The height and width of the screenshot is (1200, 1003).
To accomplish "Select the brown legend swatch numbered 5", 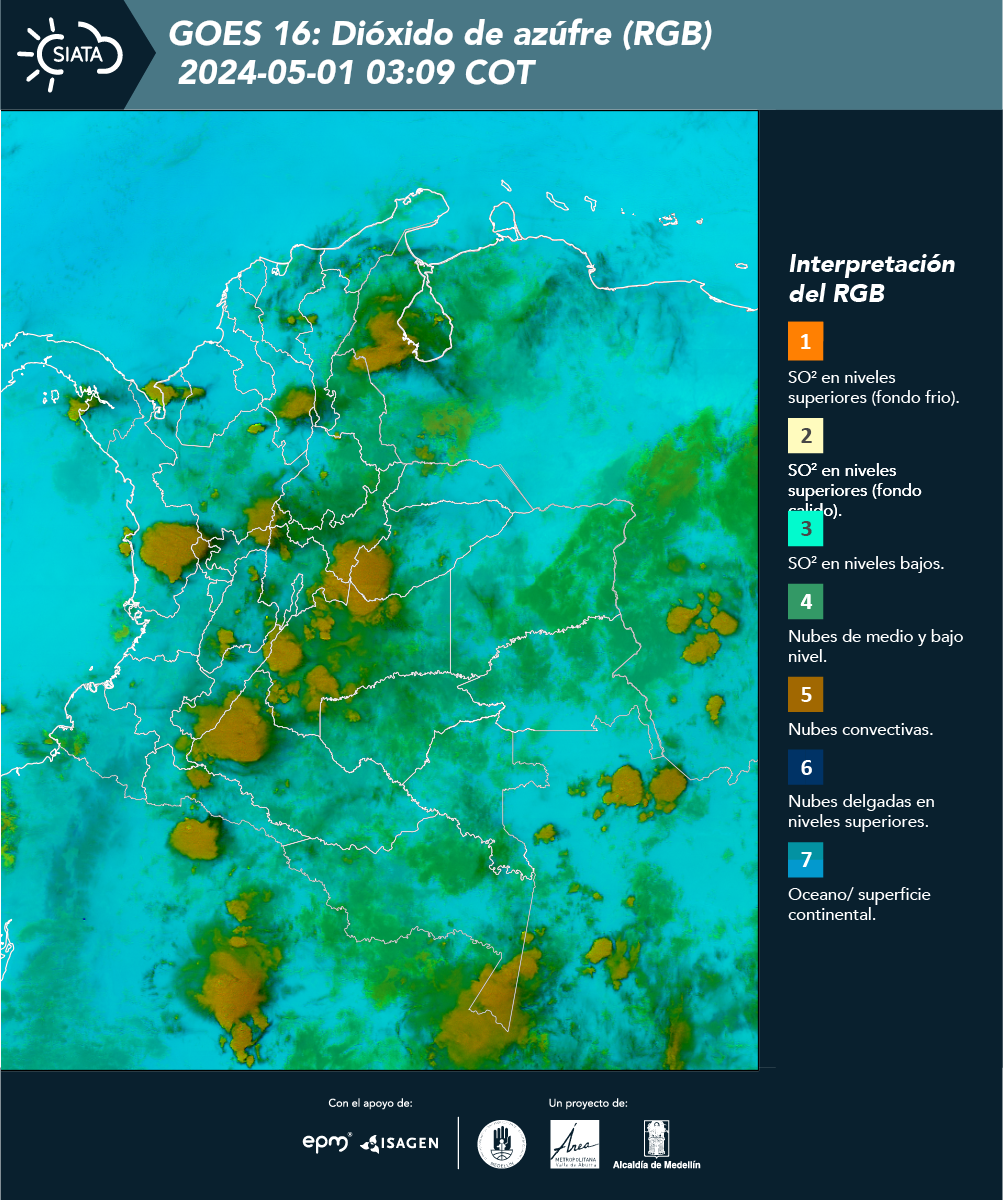I will 805,694.
